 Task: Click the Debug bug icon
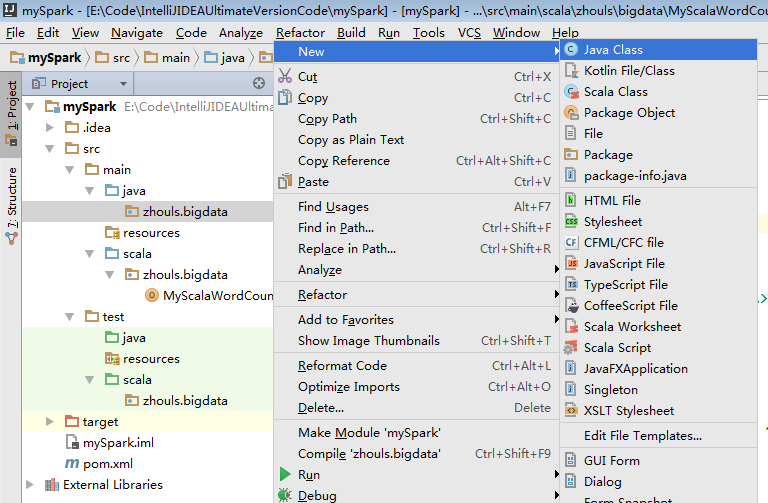285,495
